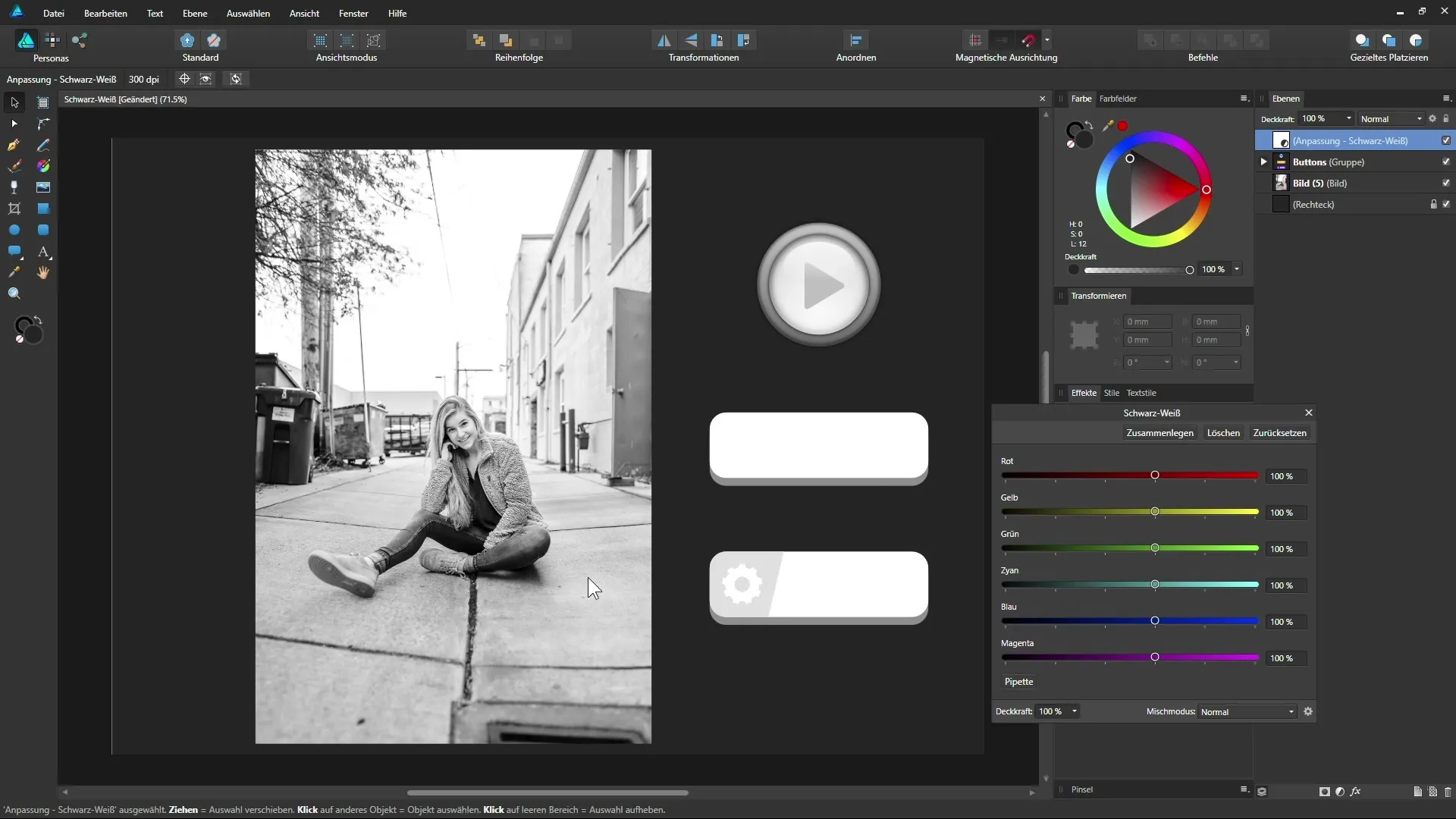This screenshot has width=1456, height=819.
Task: Toggle magnetic alignment snapping icon
Action: pos(1028,40)
